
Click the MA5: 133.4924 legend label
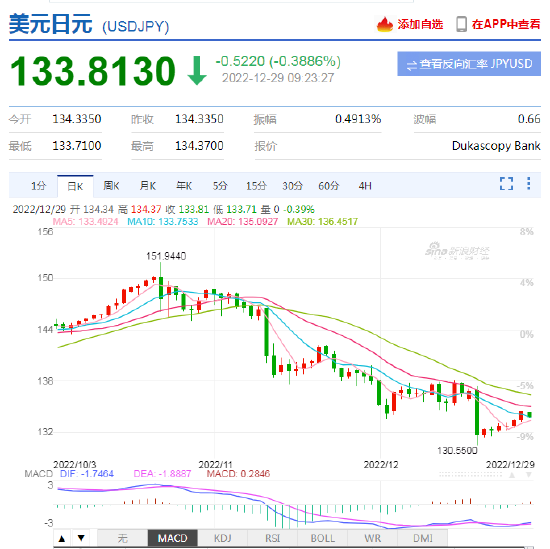point(85,222)
